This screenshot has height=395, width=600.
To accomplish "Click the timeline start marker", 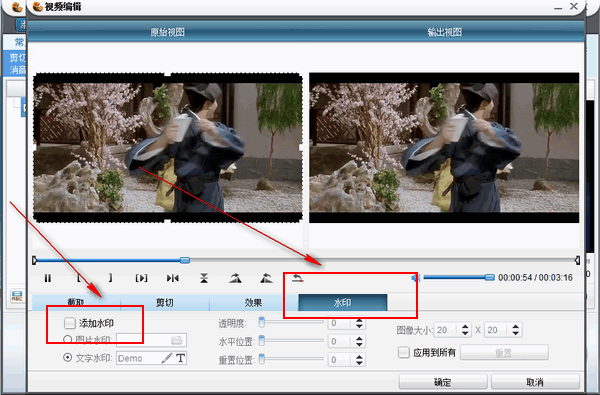I will (x=34, y=260).
